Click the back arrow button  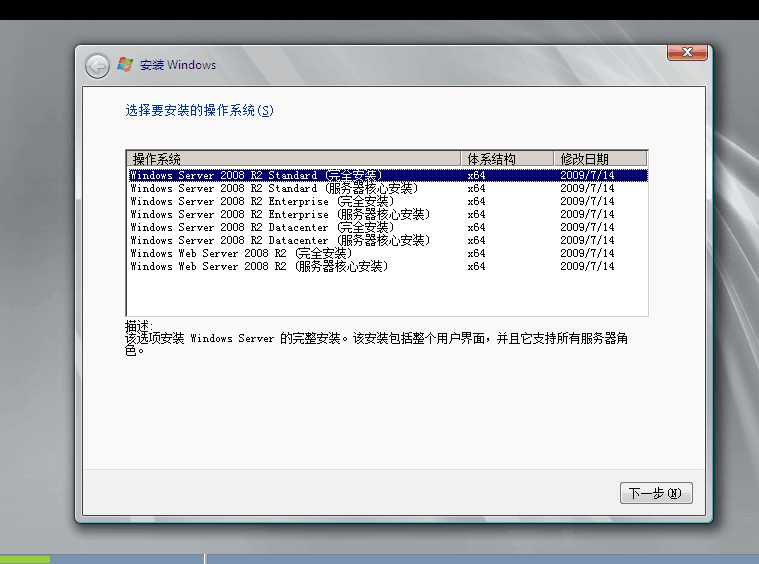click(97, 66)
